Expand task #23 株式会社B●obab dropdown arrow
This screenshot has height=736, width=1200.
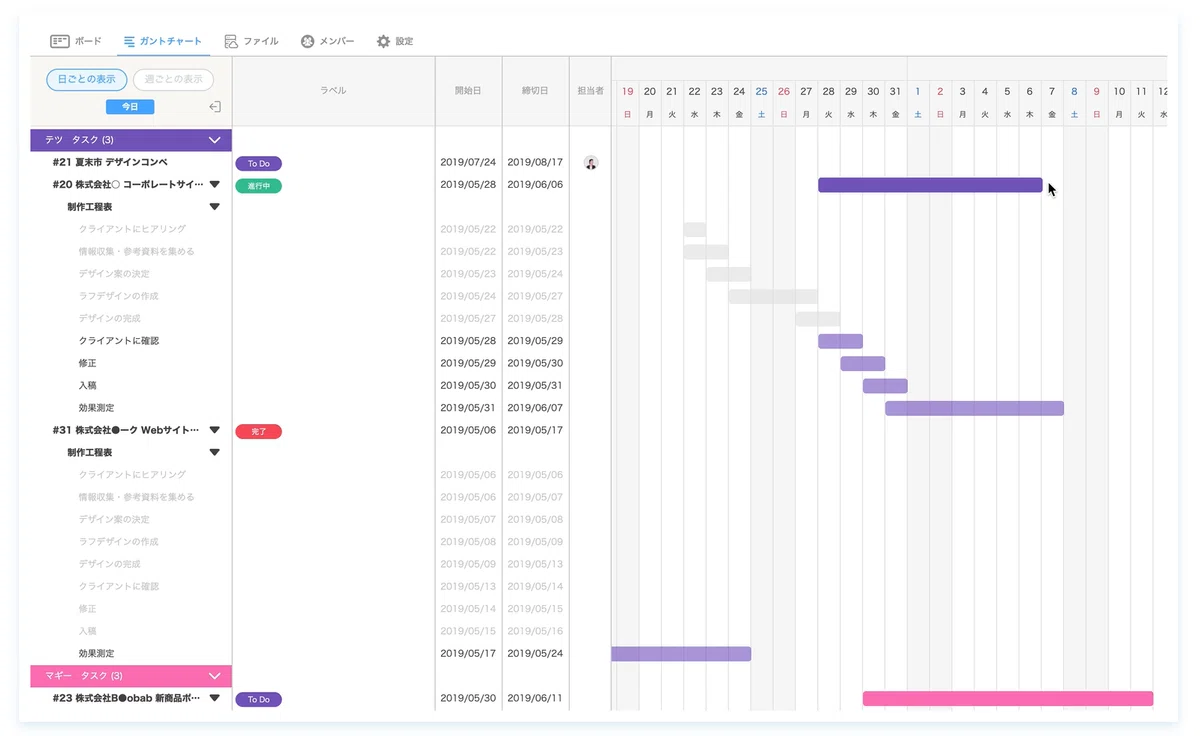click(x=214, y=699)
